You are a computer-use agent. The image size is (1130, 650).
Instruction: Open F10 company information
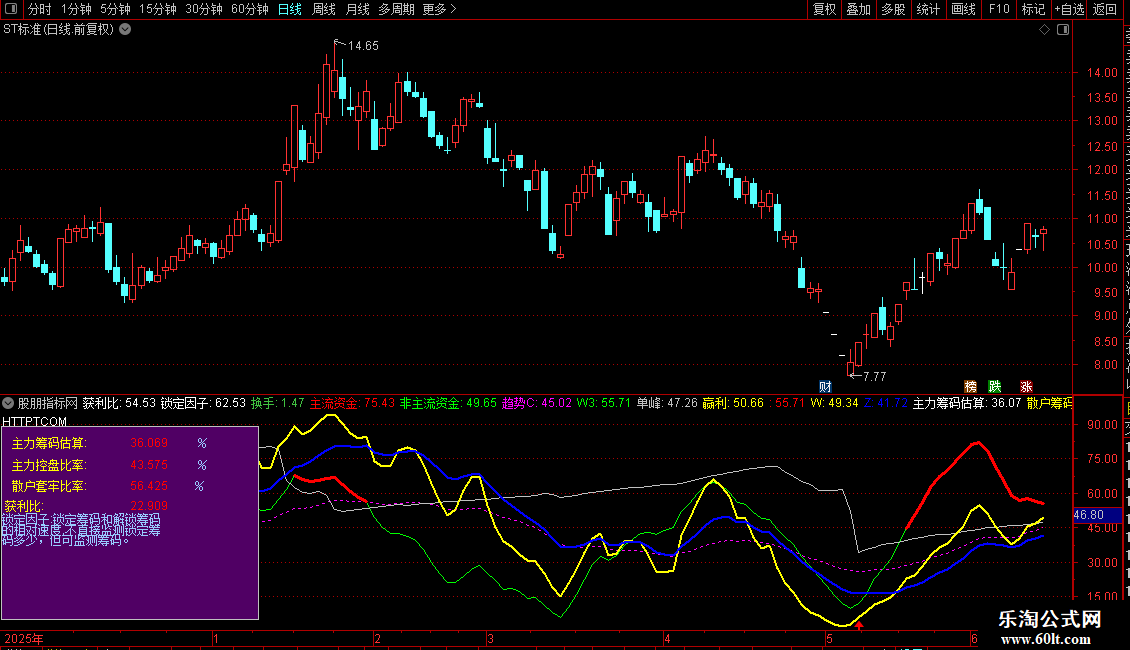pos(999,9)
